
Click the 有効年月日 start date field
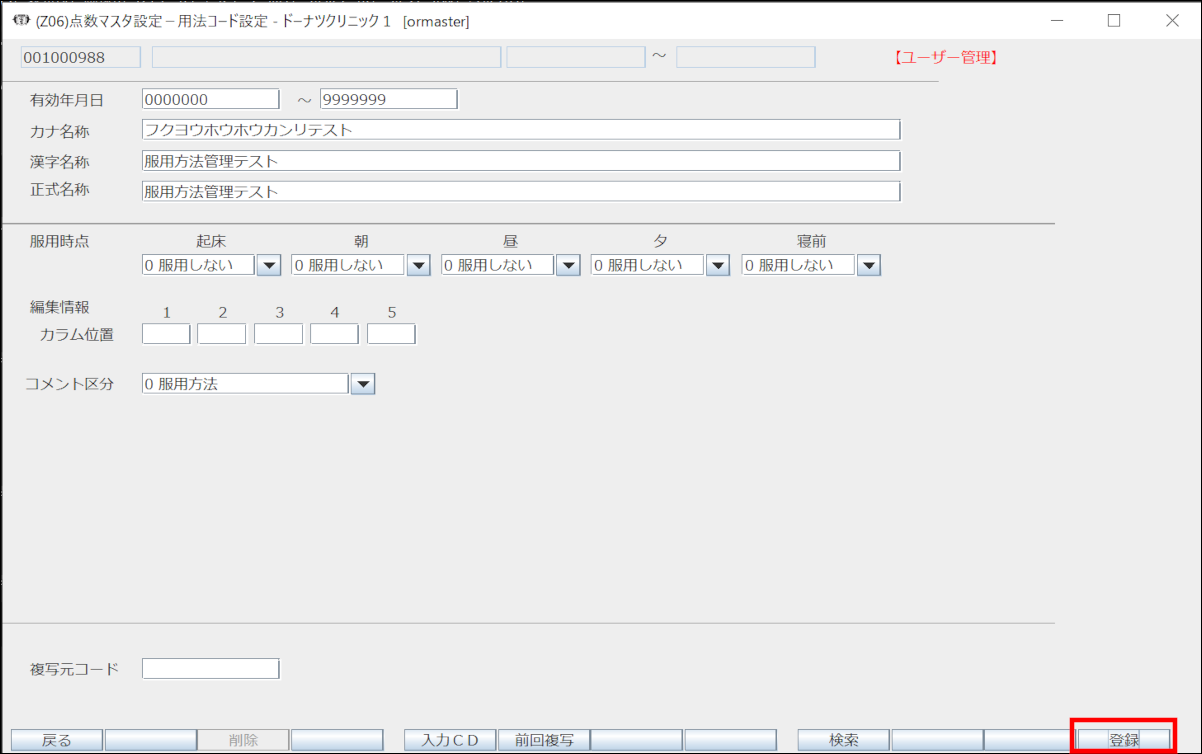pos(210,99)
